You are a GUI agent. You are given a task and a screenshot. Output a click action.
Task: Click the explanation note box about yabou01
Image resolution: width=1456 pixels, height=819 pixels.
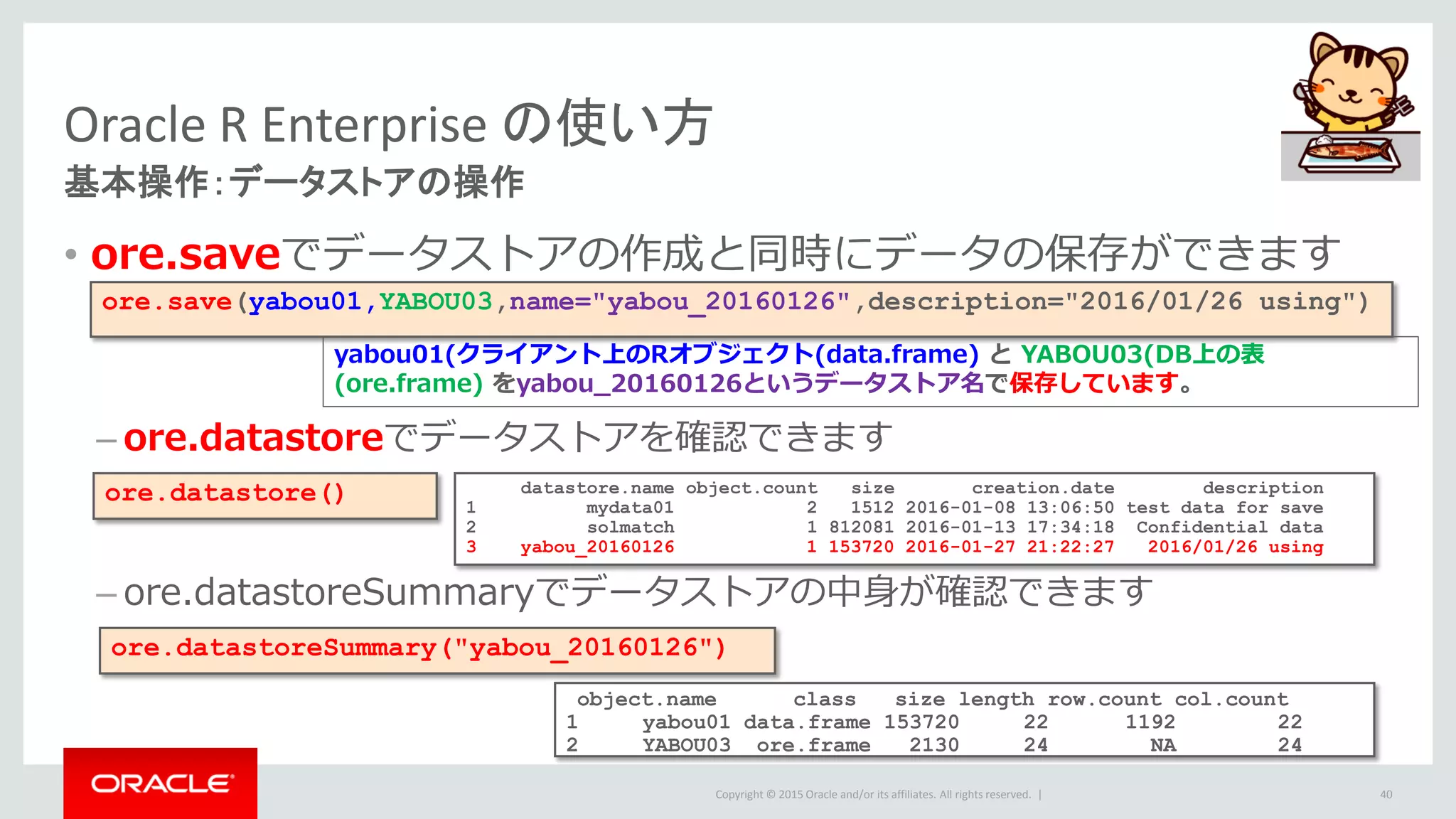point(870,371)
